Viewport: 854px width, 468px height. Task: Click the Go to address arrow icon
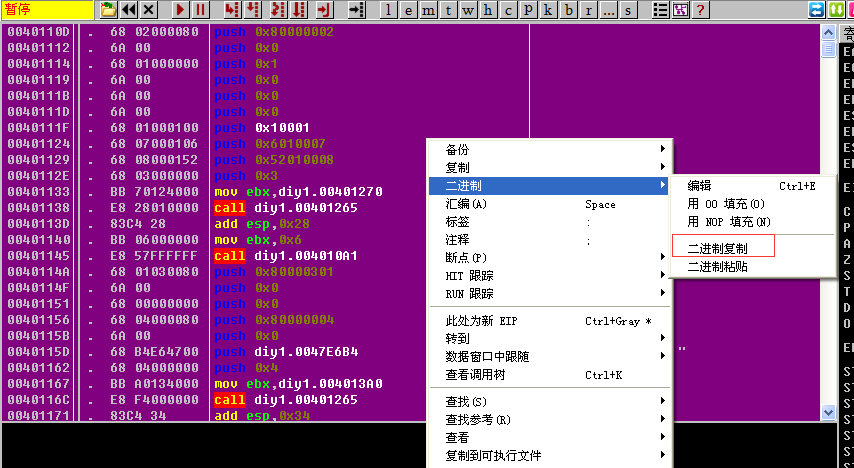click(x=356, y=9)
